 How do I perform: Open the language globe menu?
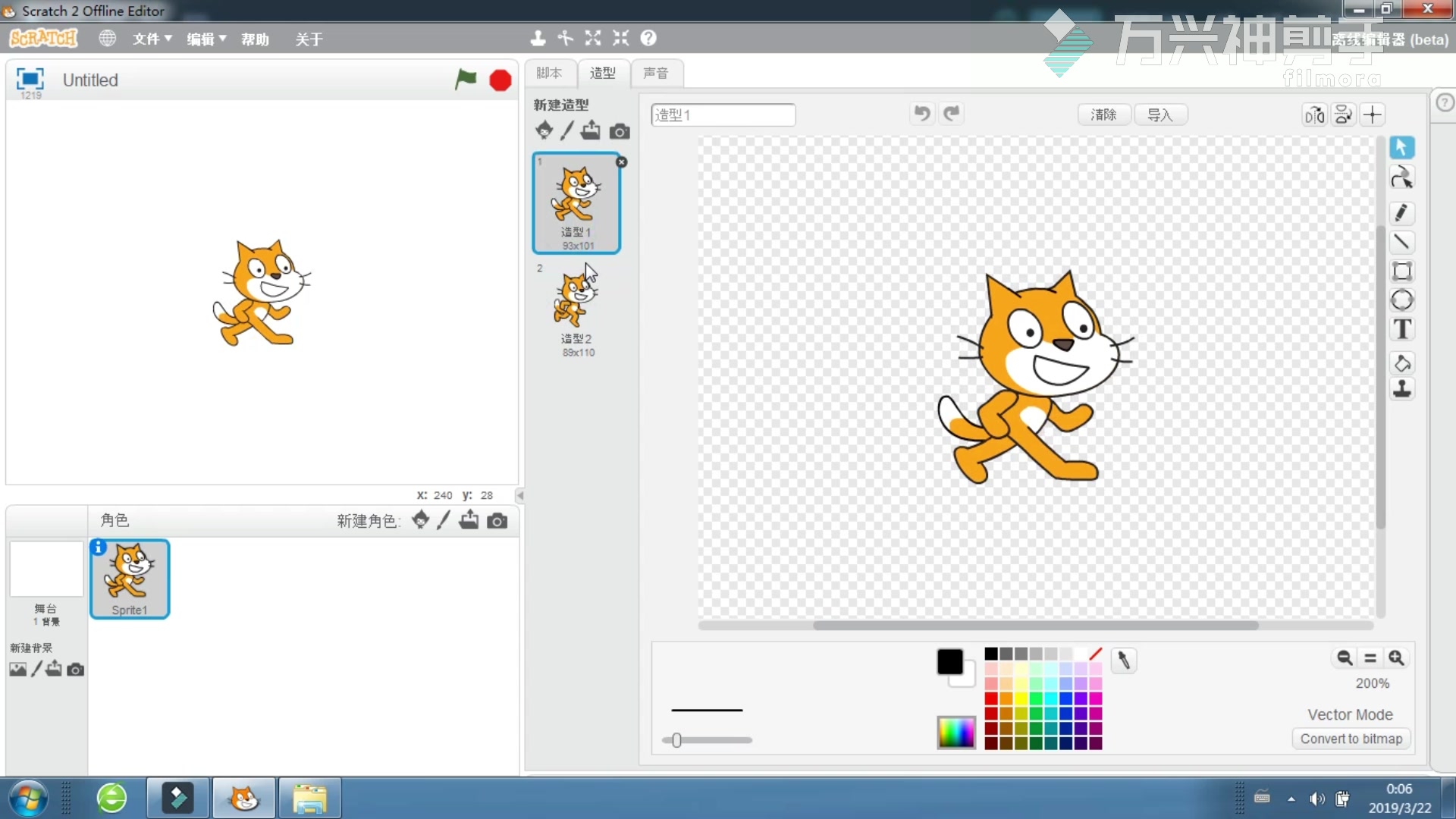(108, 38)
